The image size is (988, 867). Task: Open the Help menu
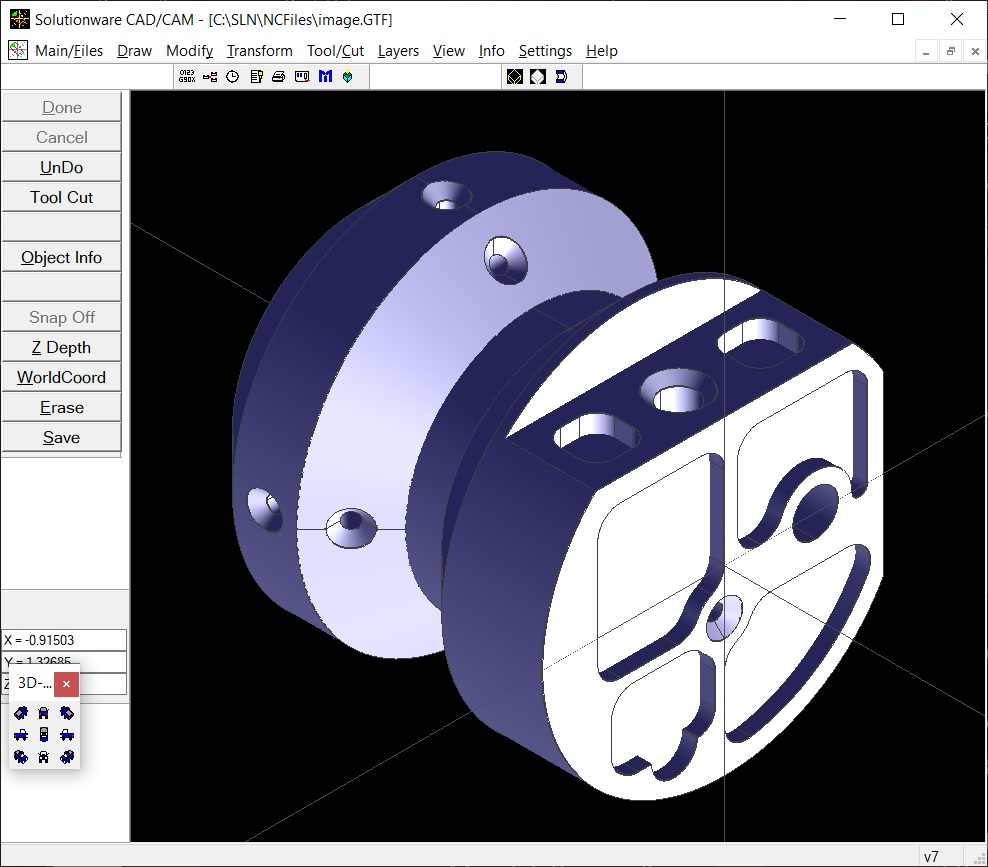[602, 51]
